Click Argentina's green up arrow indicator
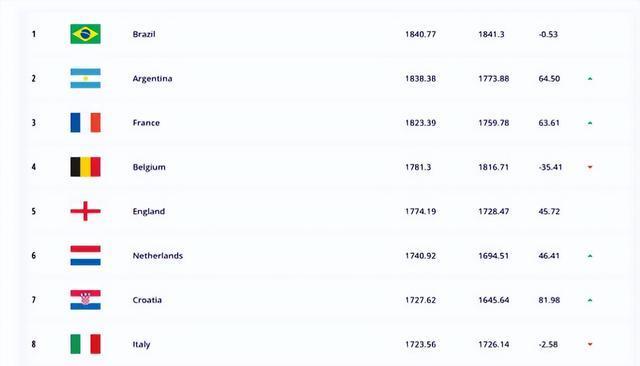This screenshot has height=366, width=640. pyautogui.click(x=590, y=78)
